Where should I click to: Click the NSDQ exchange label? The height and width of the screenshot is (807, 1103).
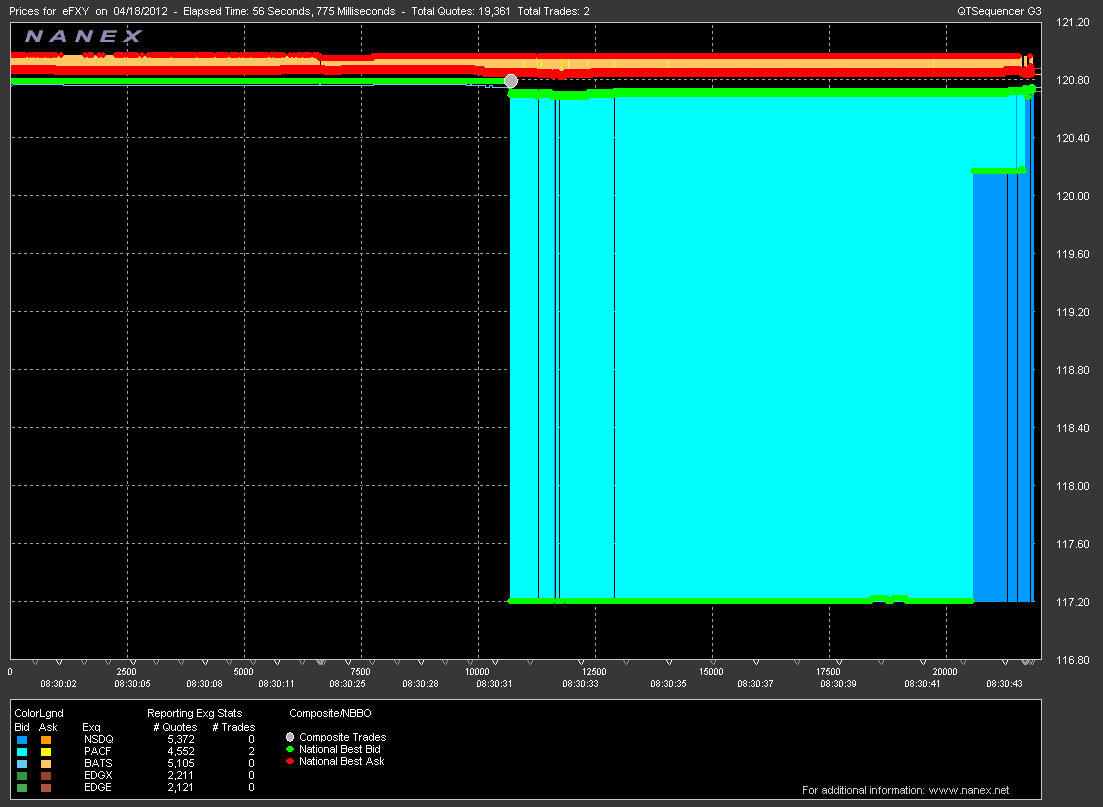pos(98,739)
